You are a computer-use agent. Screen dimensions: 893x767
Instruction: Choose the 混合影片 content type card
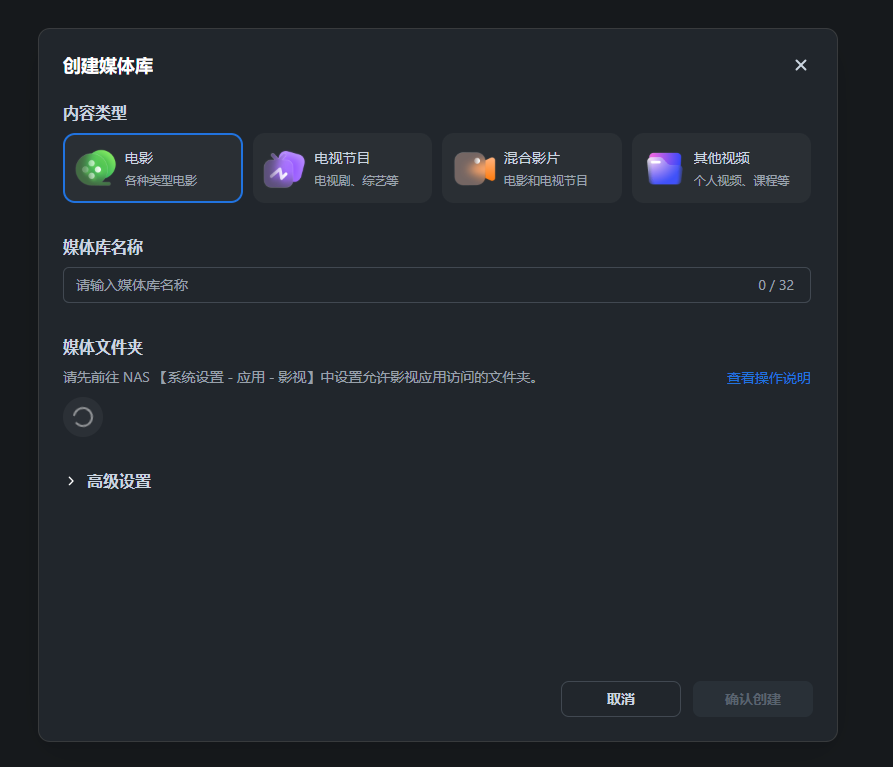(x=532, y=168)
